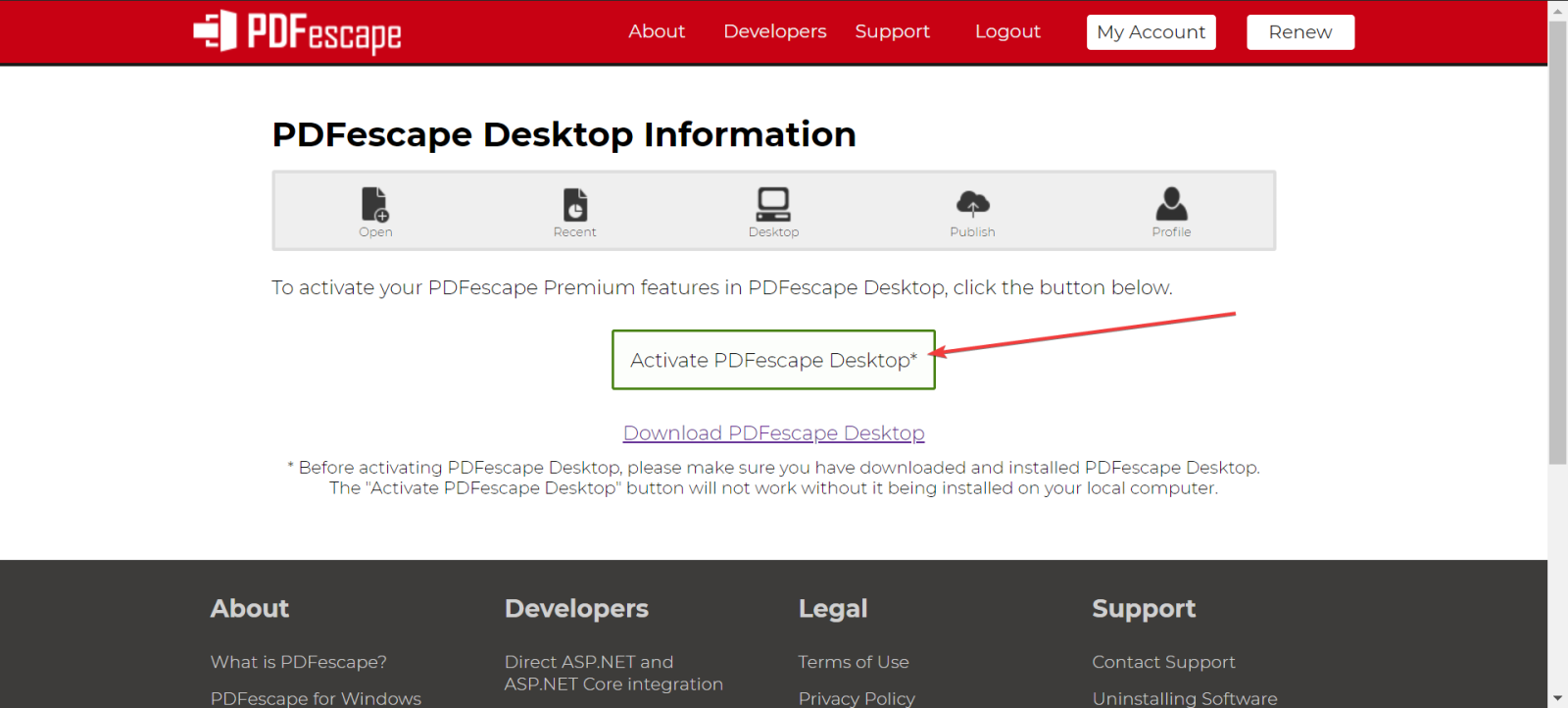Click Activate PDFescape Desktop button

coord(773,360)
